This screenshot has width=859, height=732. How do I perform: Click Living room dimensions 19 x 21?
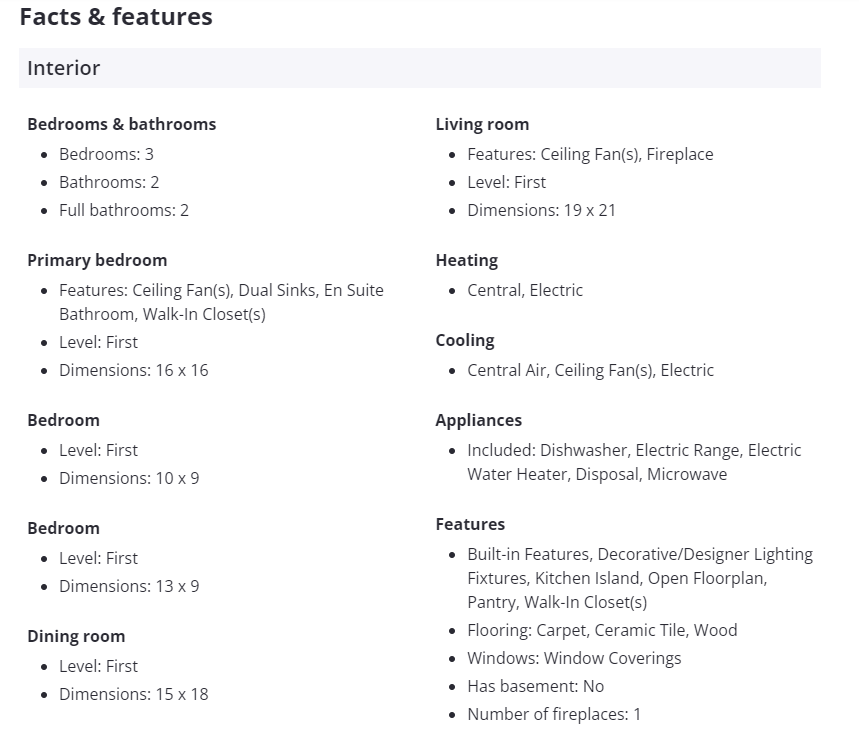[541, 210]
